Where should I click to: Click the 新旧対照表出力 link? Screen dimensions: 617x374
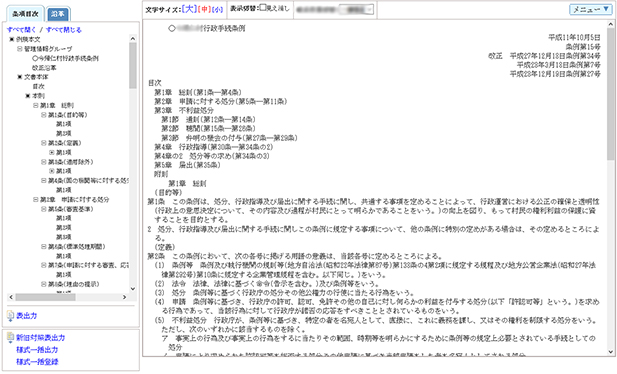(x=41, y=337)
